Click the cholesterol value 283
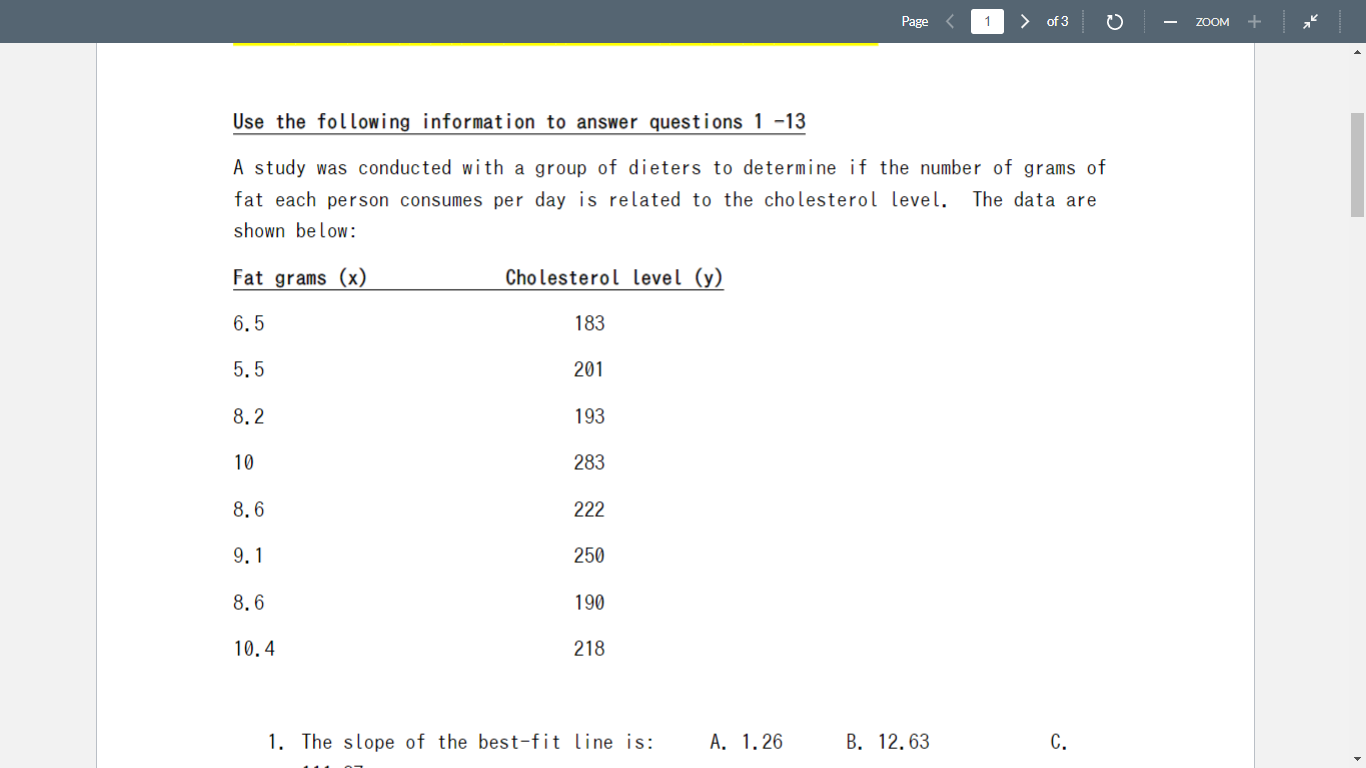This screenshot has width=1366, height=768. point(589,462)
